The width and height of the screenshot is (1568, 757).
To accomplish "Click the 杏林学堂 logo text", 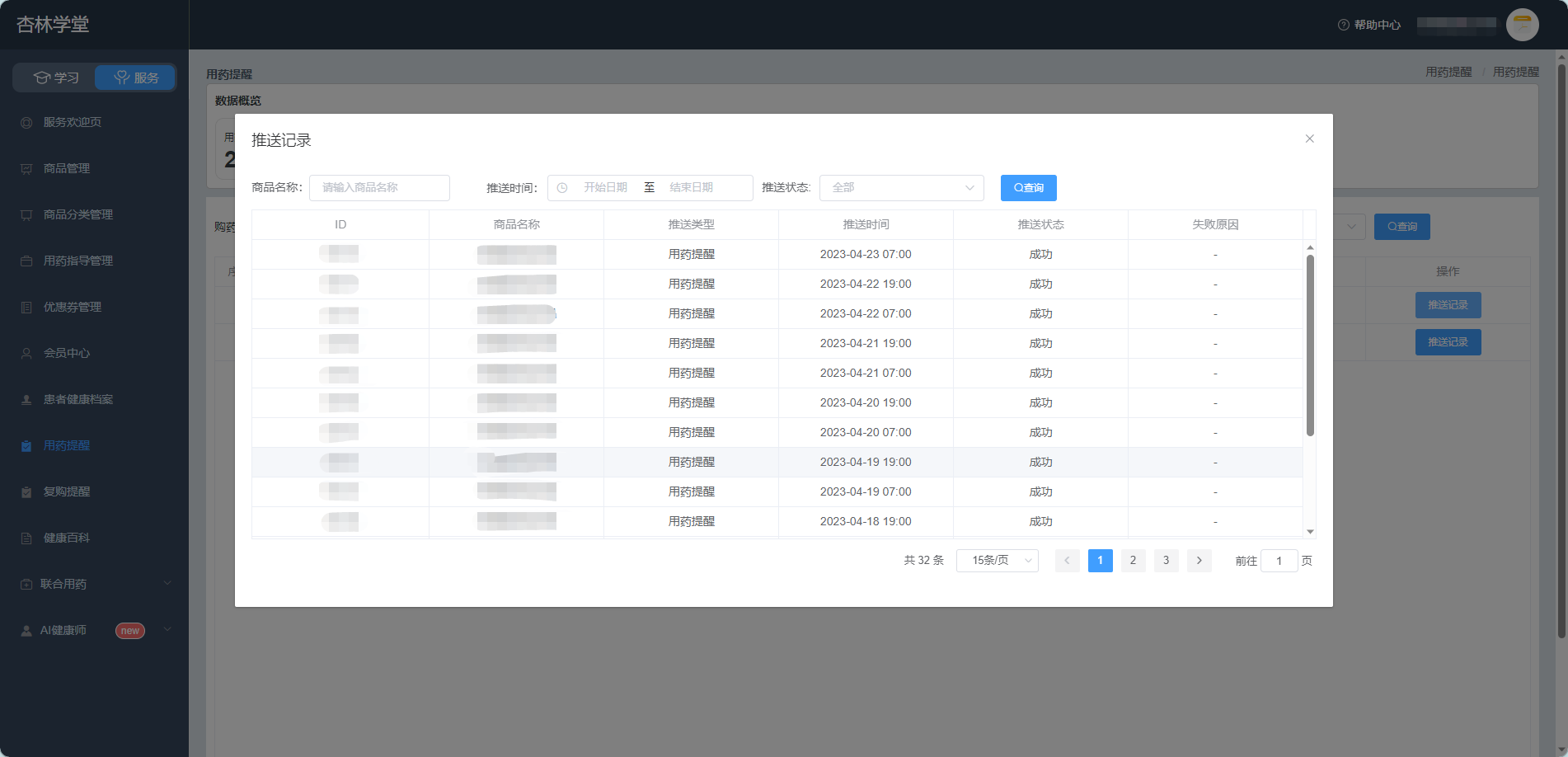I will pyautogui.click(x=53, y=25).
